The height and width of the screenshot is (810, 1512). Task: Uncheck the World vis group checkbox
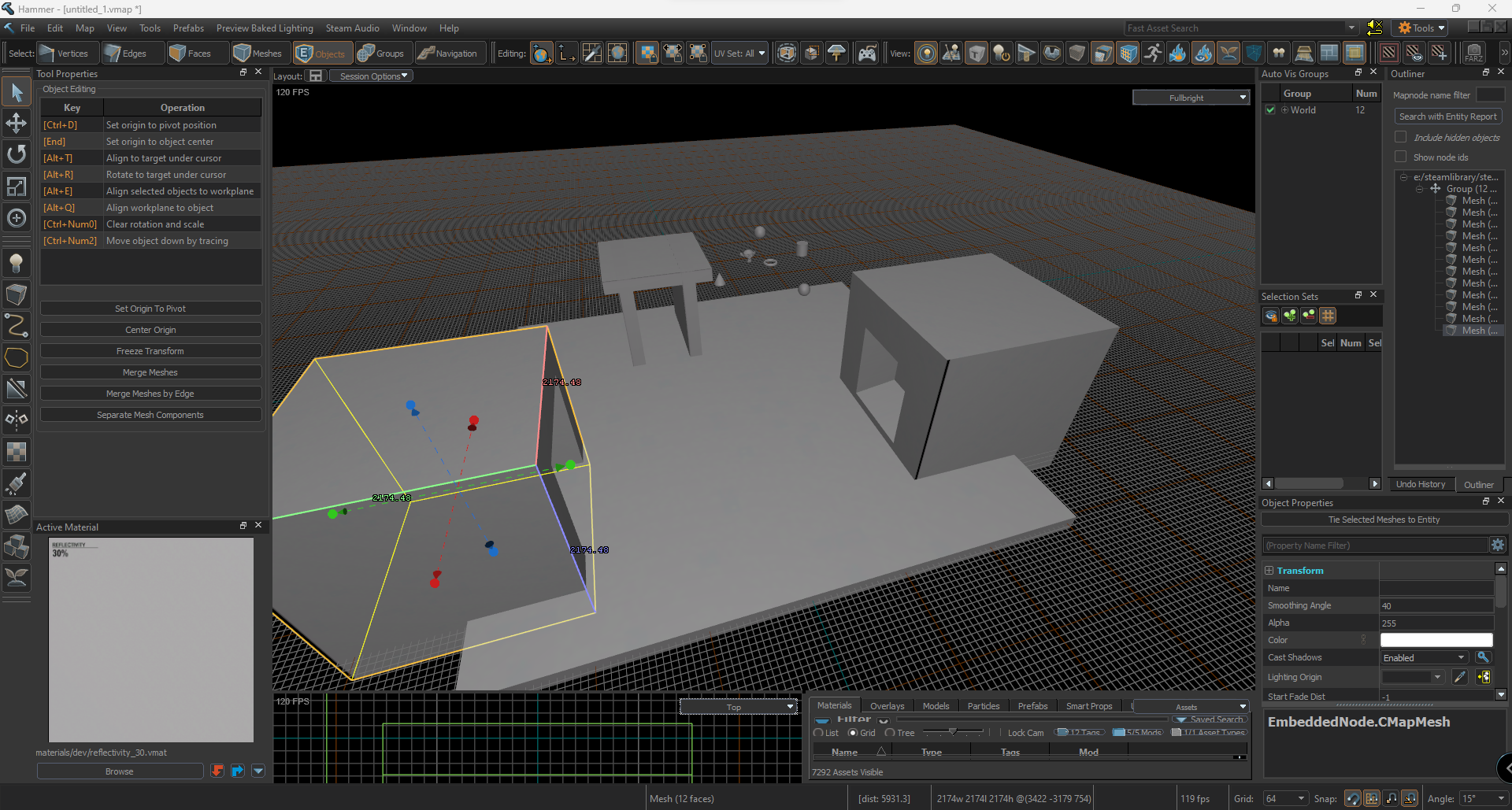pyautogui.click(x=1270, y=110)
